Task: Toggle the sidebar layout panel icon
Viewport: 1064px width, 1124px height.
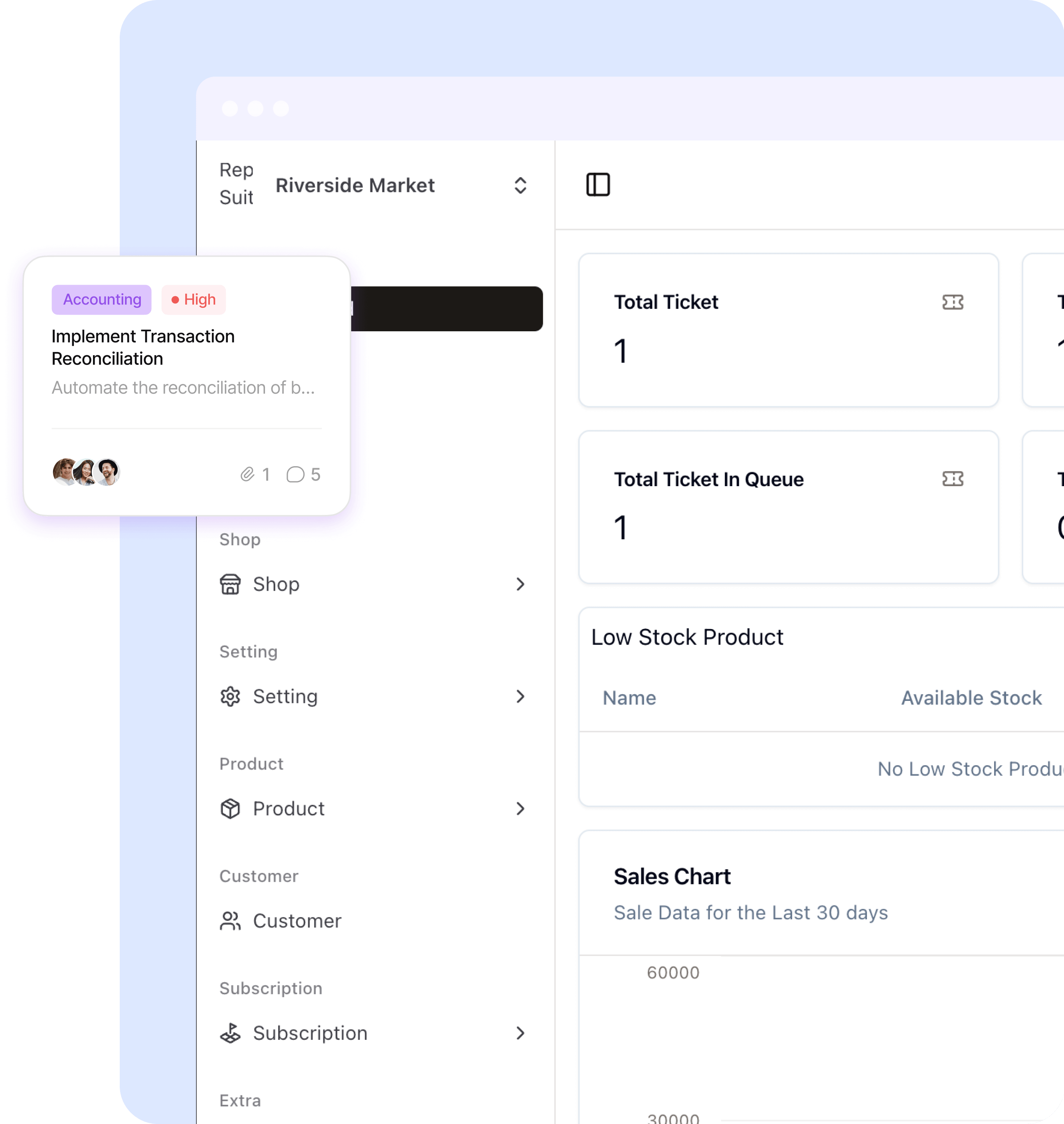Action: 597,185
